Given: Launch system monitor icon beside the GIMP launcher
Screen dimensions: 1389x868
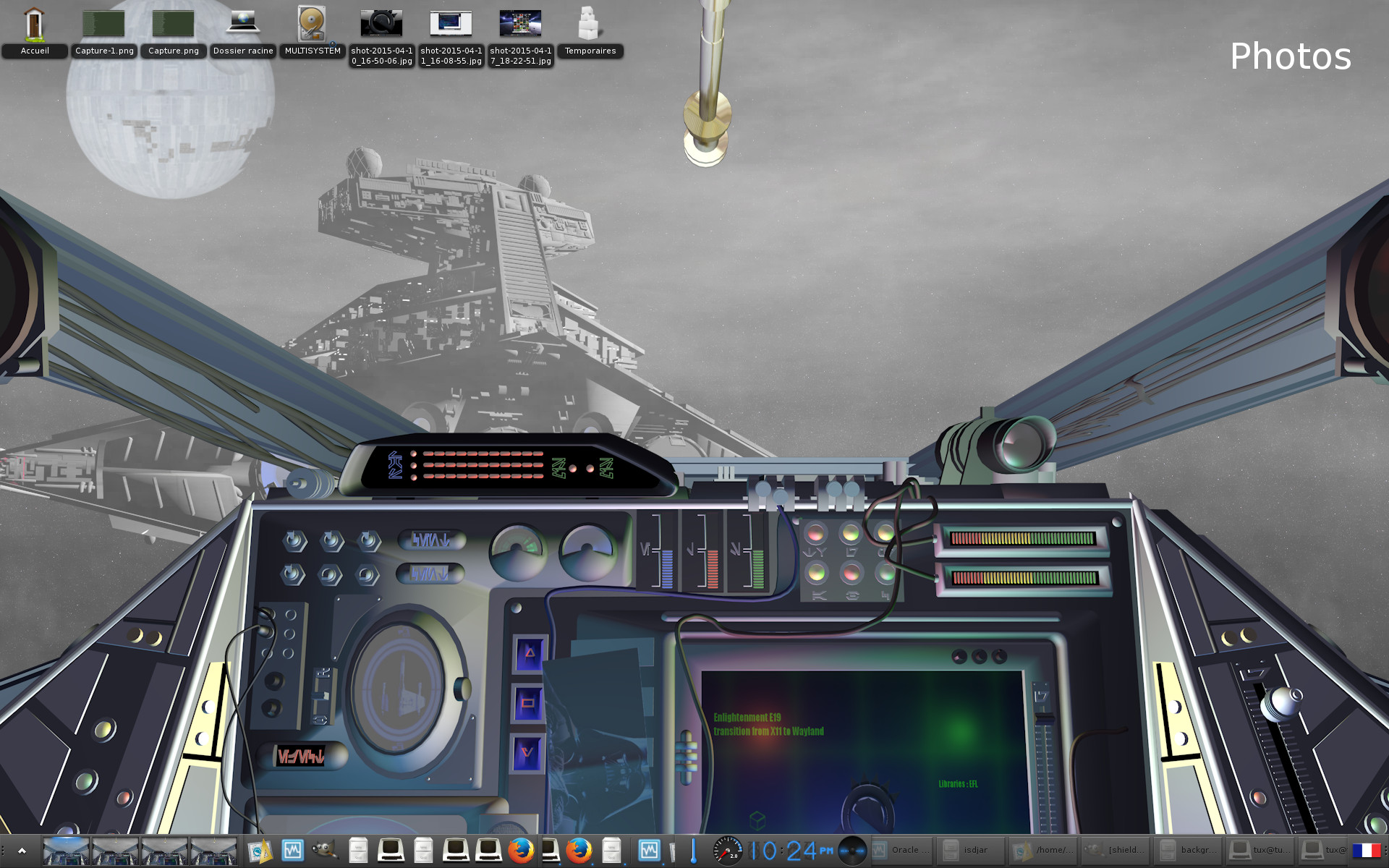Looking at the screenshot, I should point(292,851).
